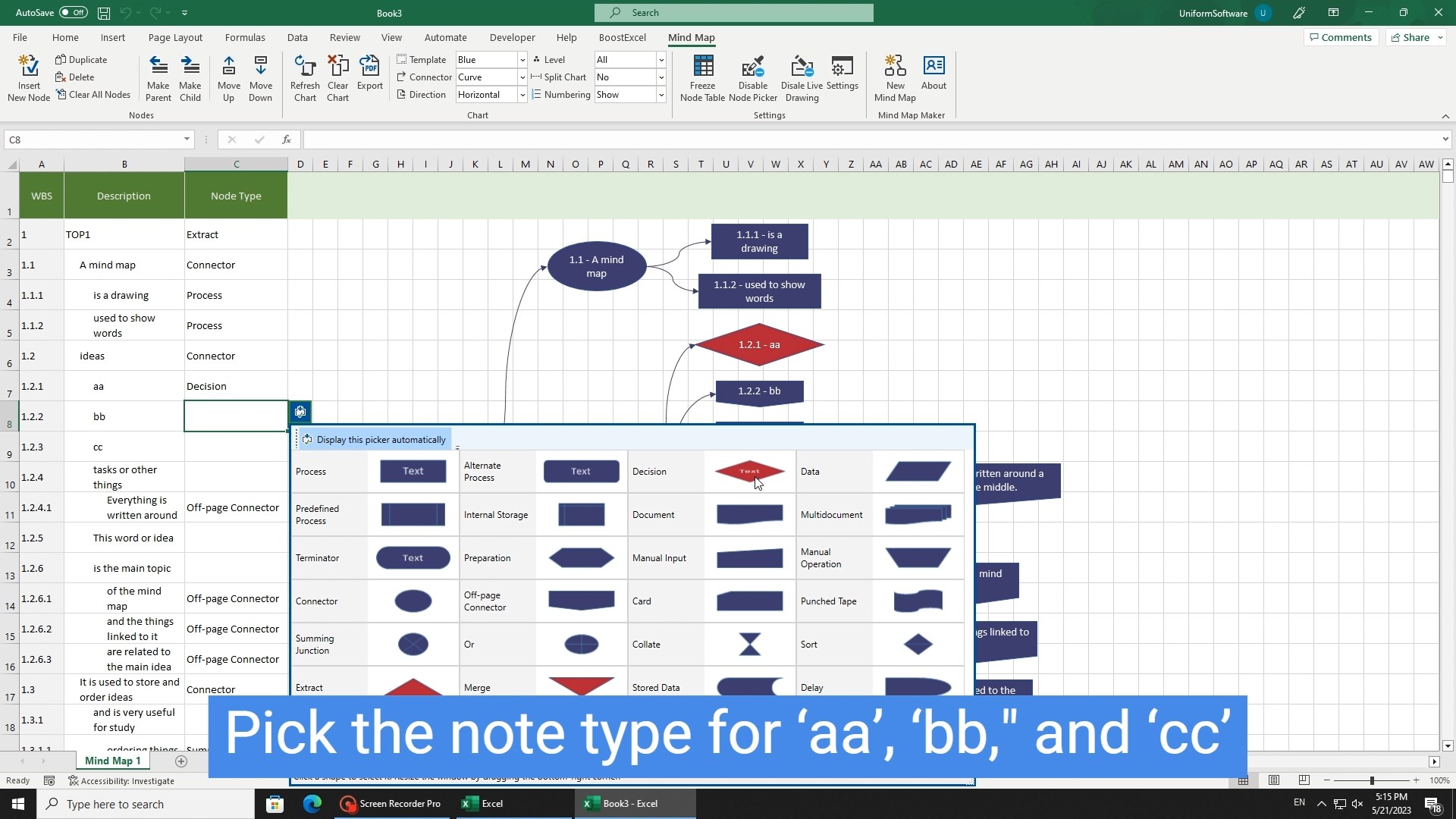Open the BoostExcel ribbon tab
The image size is (1456, 819).
[x=622, y=37]
